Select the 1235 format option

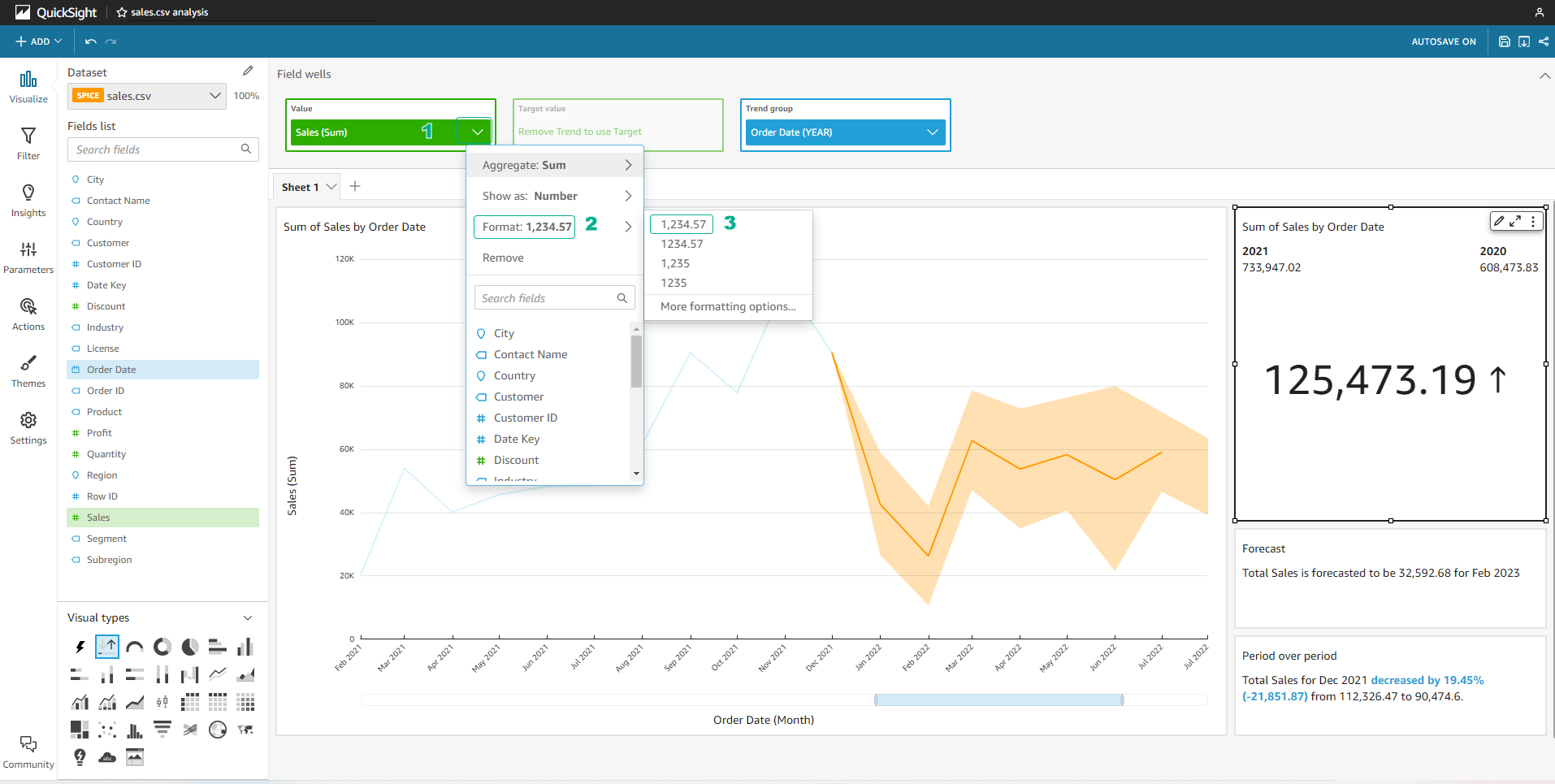click(x=674, y=283)
